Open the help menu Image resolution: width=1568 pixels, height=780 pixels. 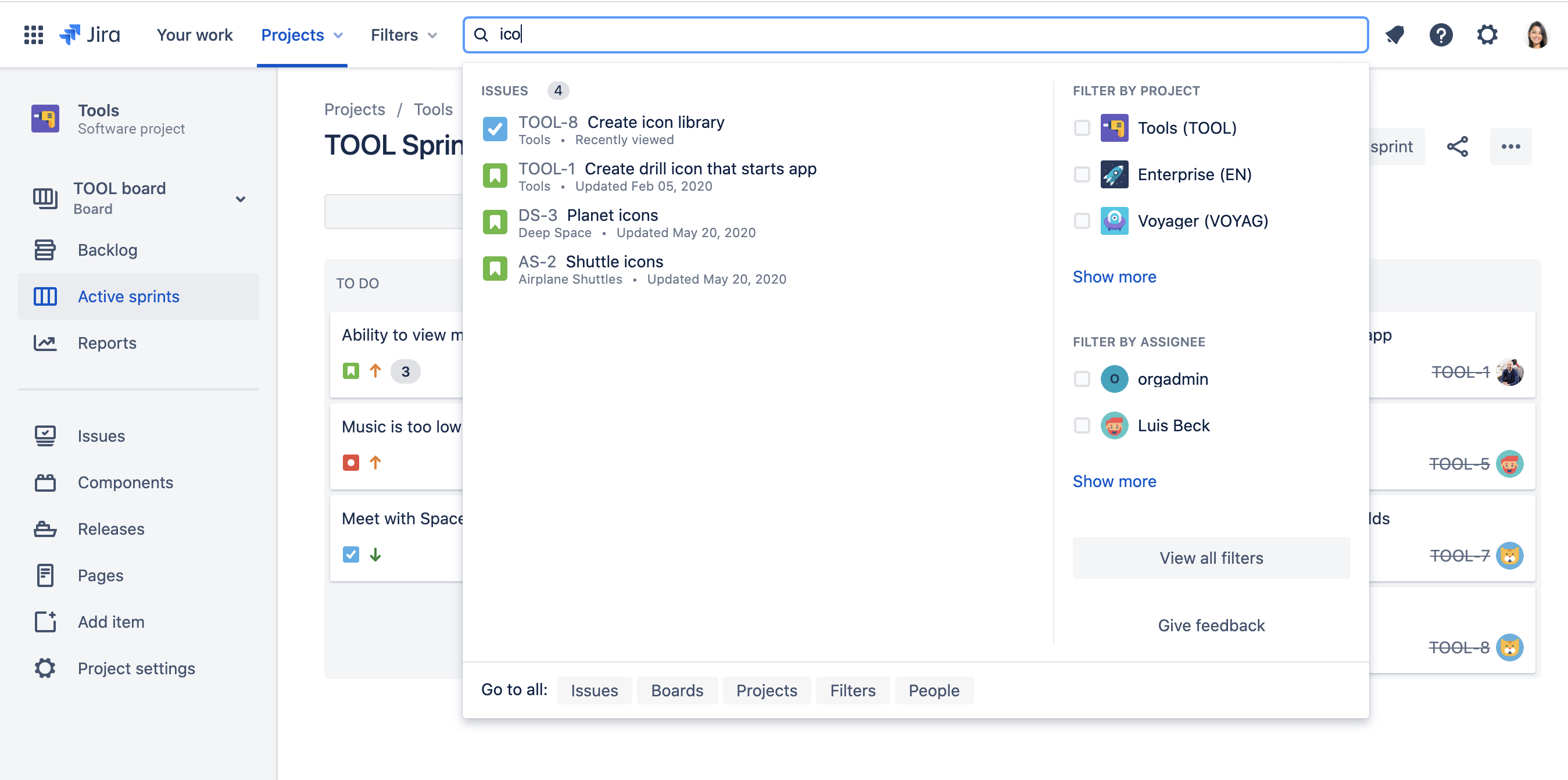coord(1441,35)
